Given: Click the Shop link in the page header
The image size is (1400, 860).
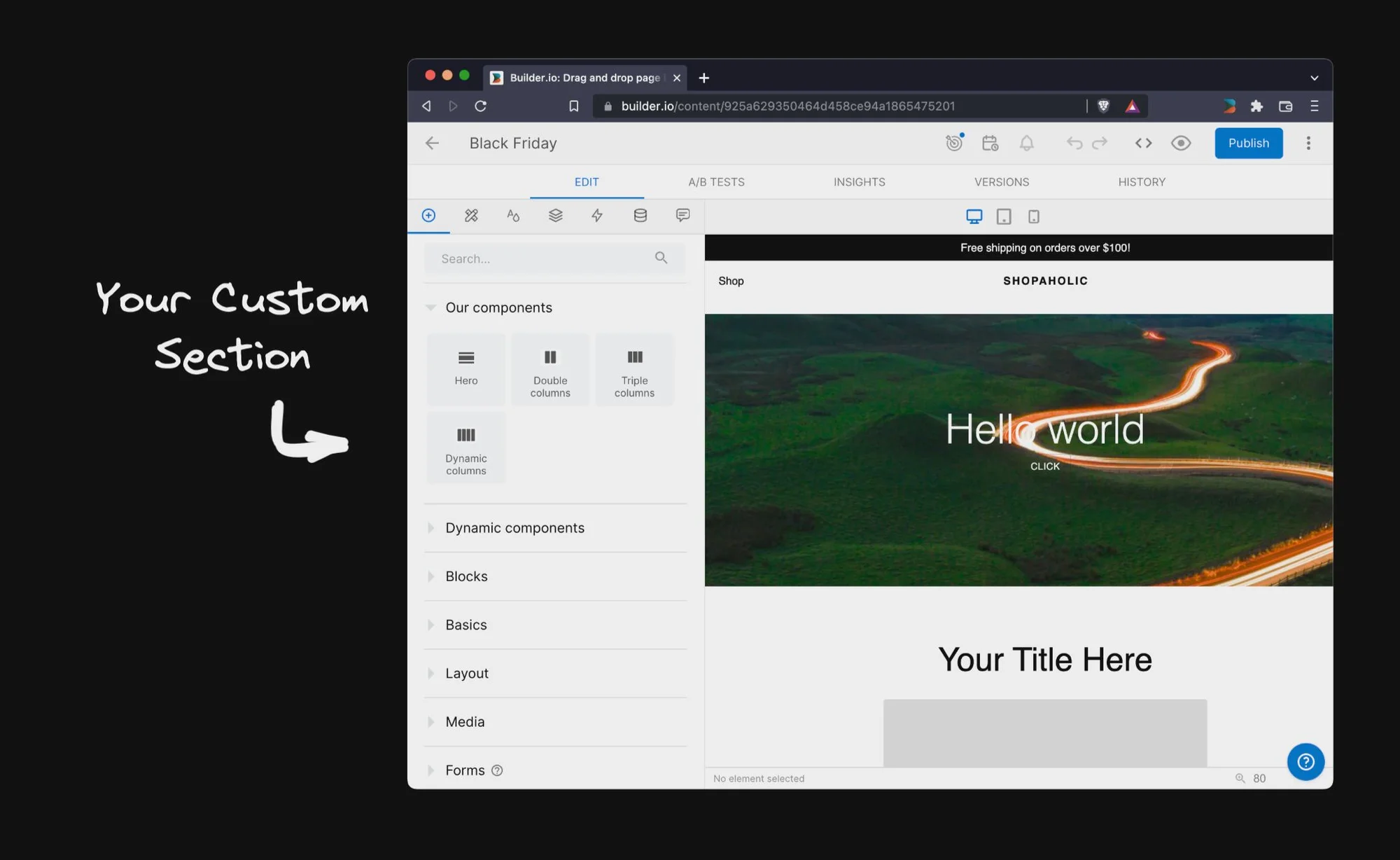Looking at the screenshot, I should click(731, 281).
